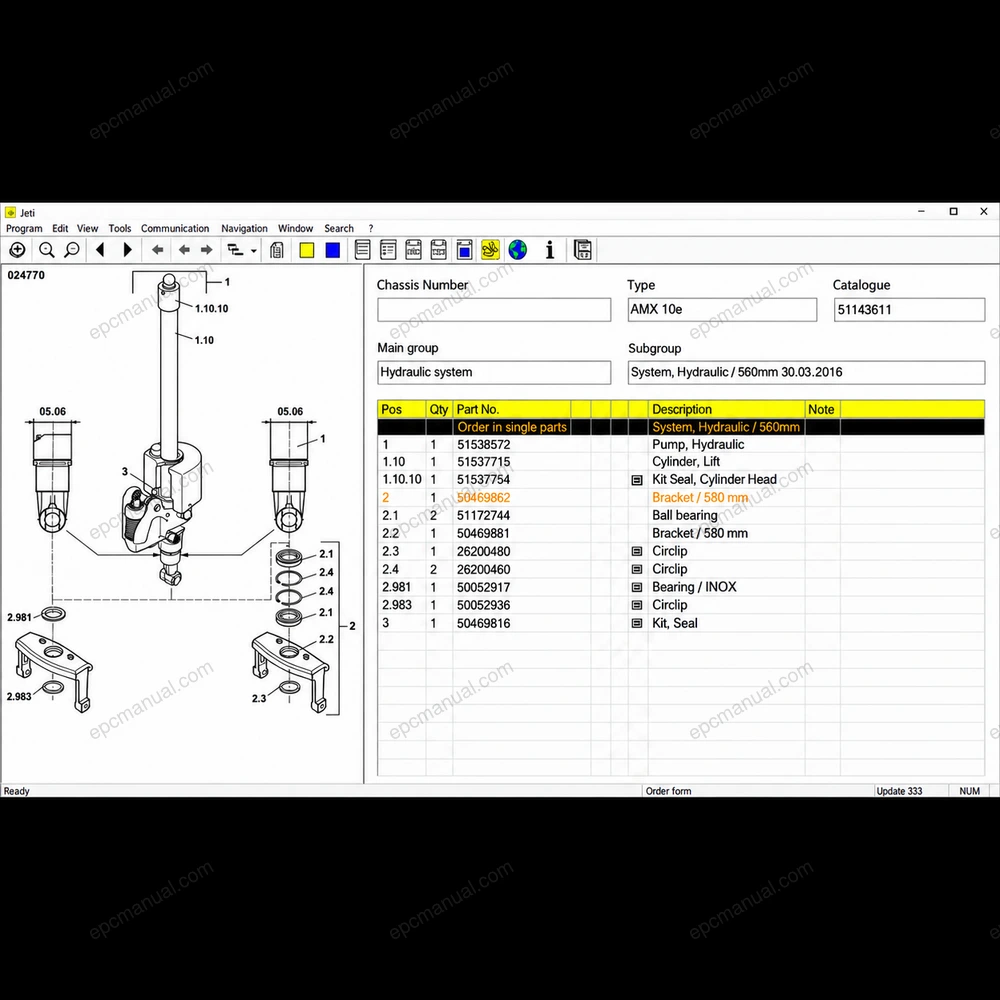
Task: Open the Communication menu
Action: (175, 228)
